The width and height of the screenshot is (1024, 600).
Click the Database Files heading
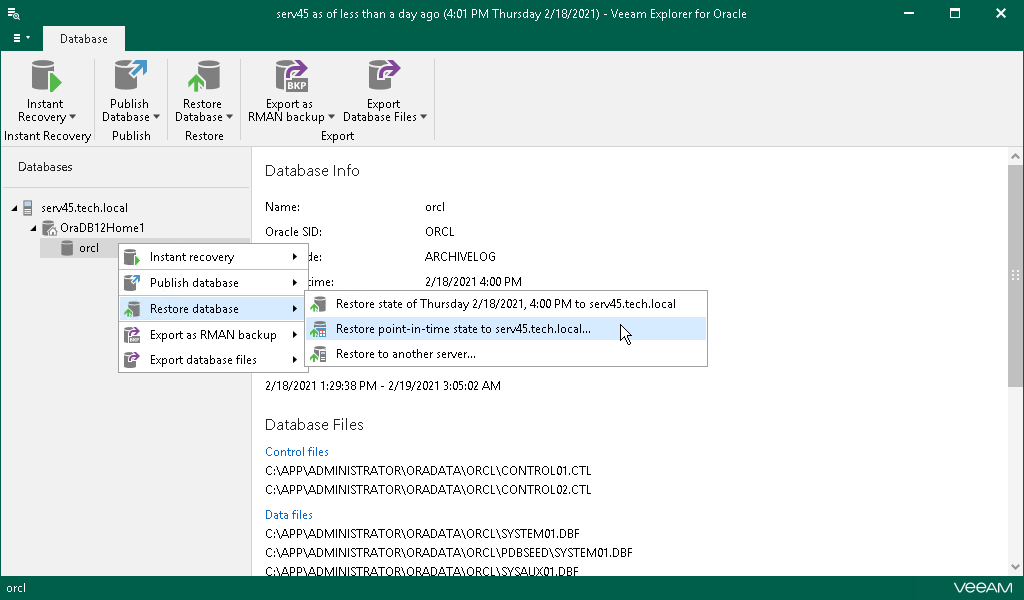(x=314, y=425)
